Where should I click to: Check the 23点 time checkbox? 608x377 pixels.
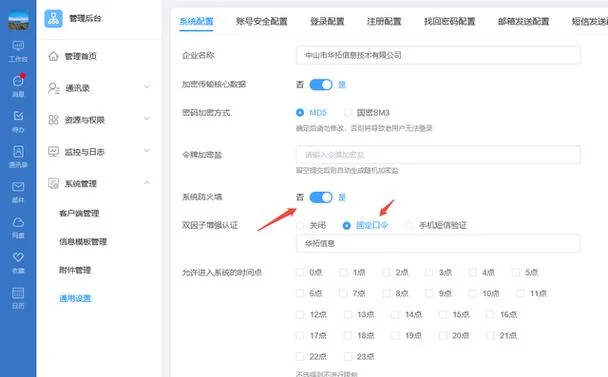pyautogui.click(x=348, y=356)
